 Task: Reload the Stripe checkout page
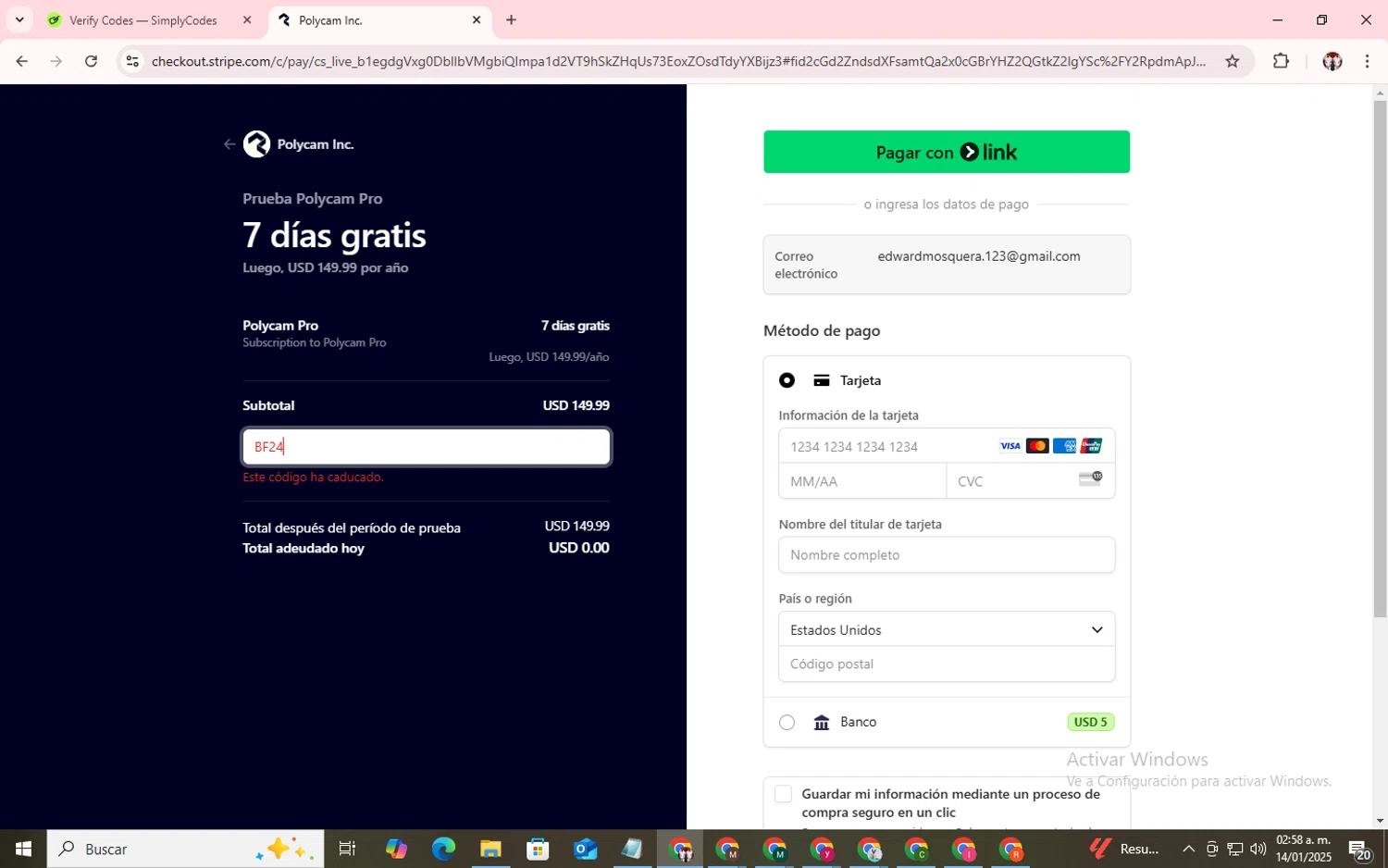pos(91,61)
